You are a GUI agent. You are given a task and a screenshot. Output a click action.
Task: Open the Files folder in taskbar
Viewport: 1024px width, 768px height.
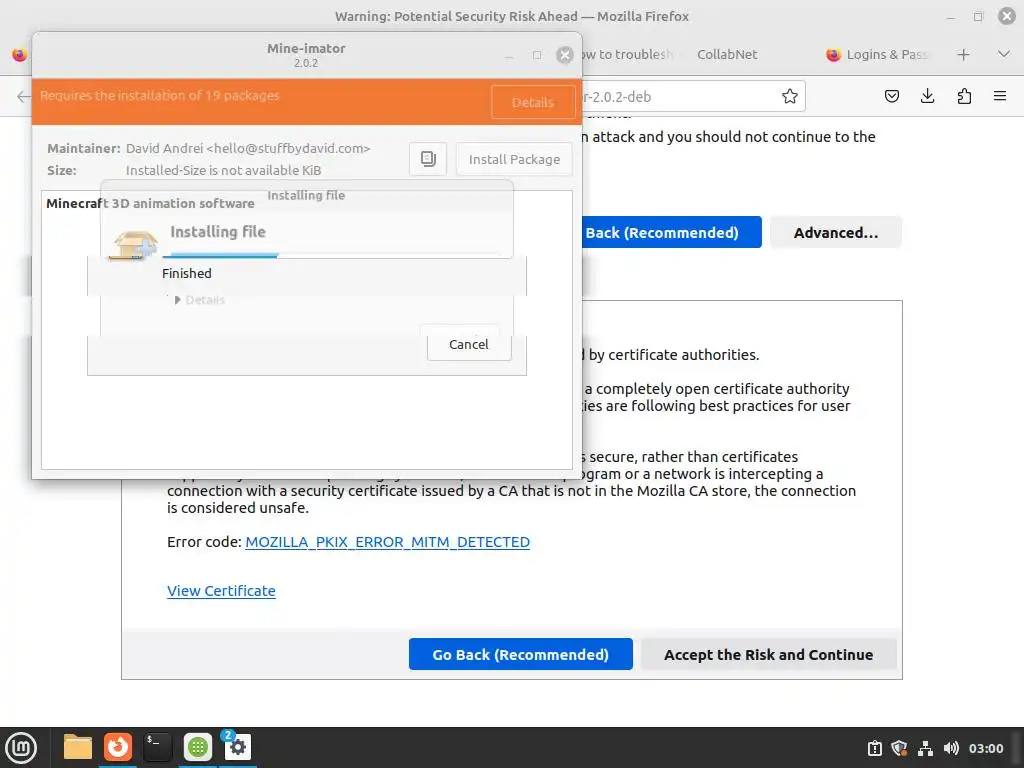pos(78,747)
